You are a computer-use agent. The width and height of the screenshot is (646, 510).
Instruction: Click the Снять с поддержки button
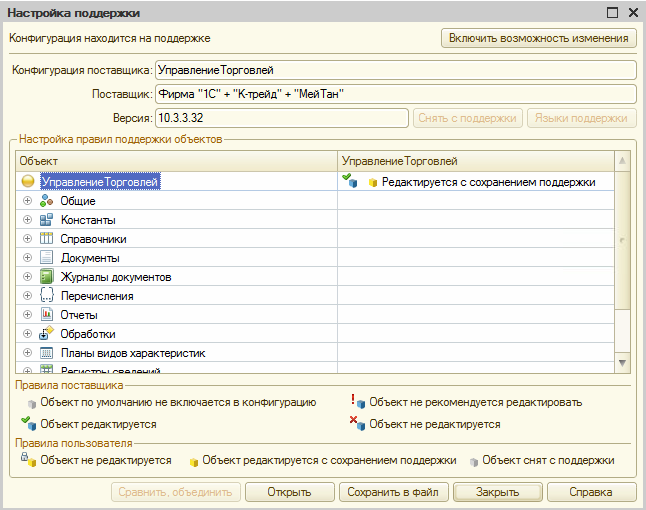point(468,118)
